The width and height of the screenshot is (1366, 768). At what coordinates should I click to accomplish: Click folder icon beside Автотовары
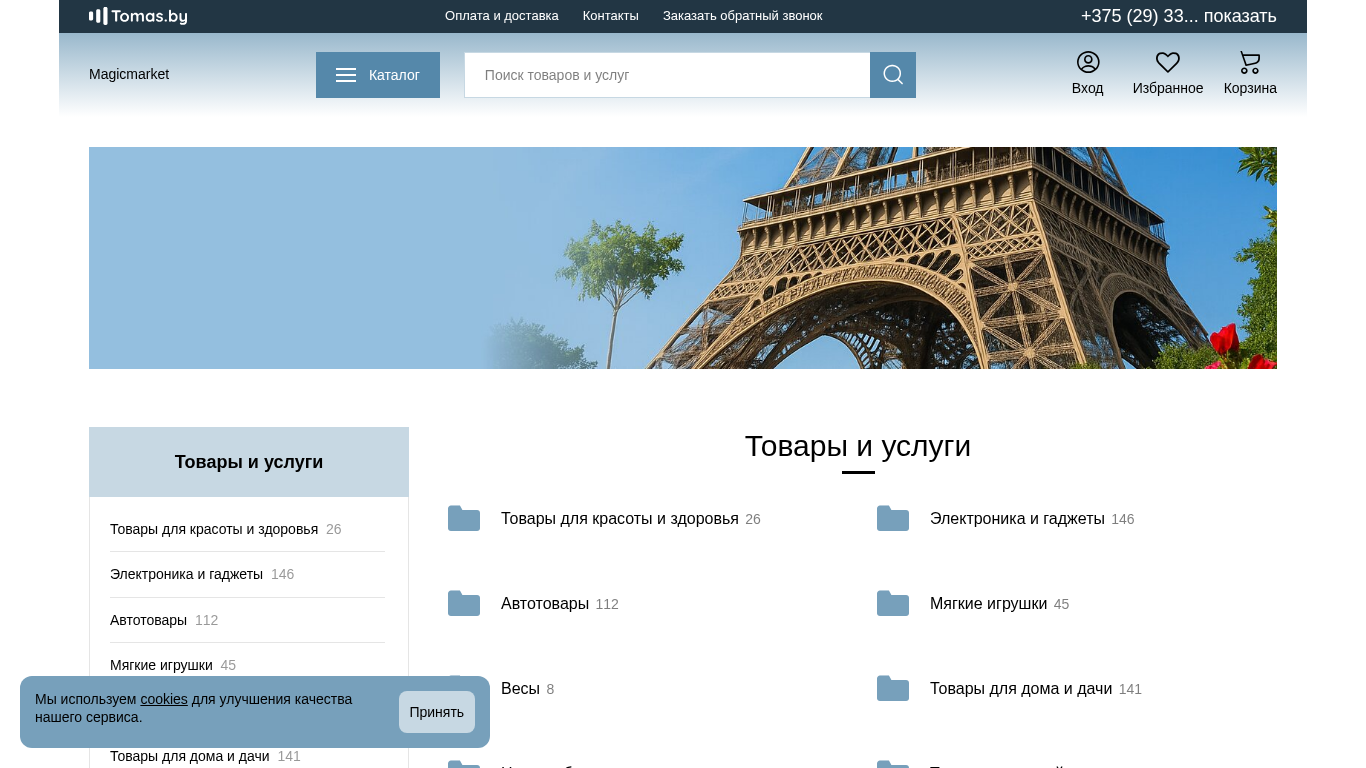pyautogui.click(x=464, y=604)
